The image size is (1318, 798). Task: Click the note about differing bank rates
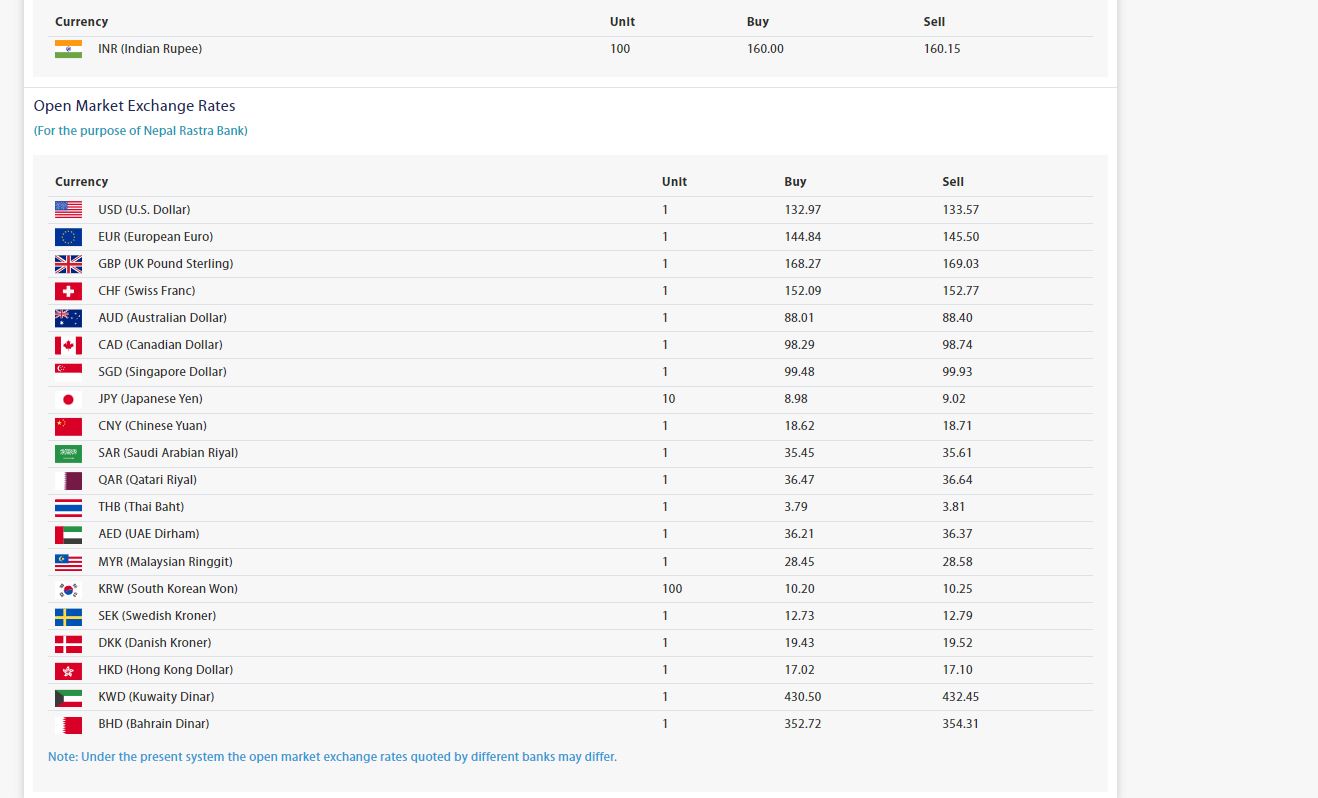click(332, 757)
